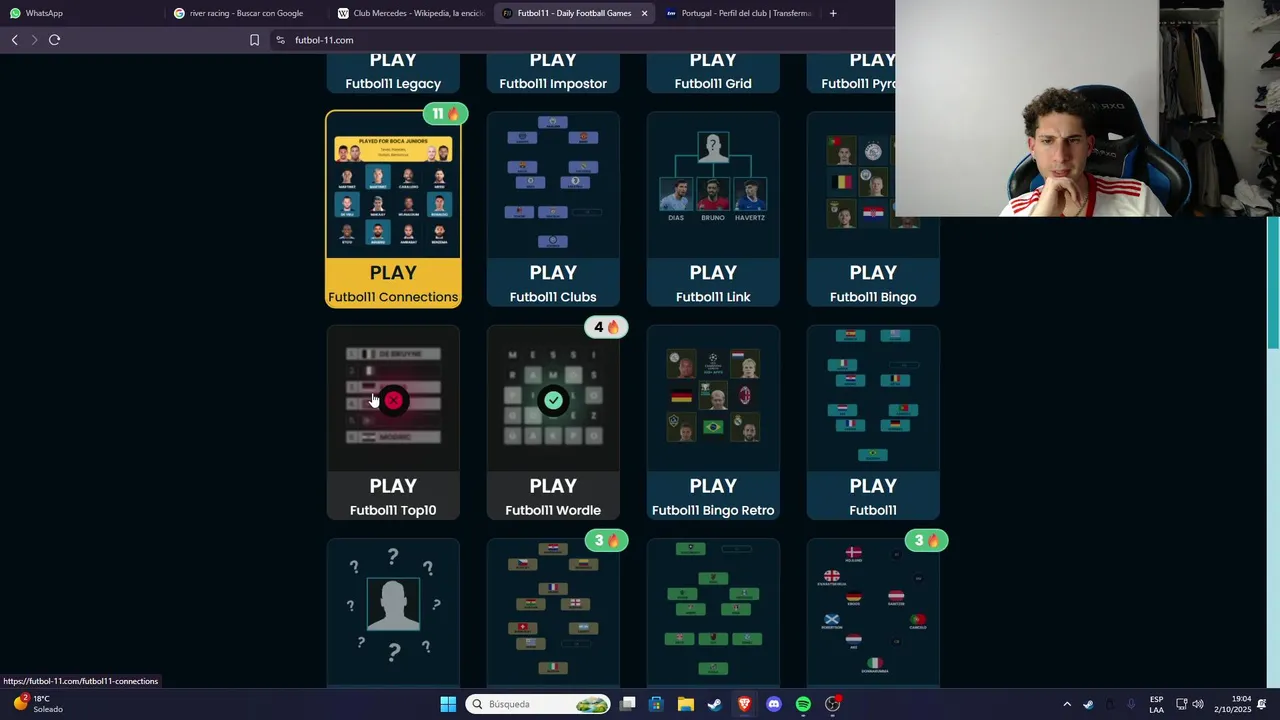Click the red X failed icon on Top10
The image size is (1280, 720).
[x=394, y=400]
